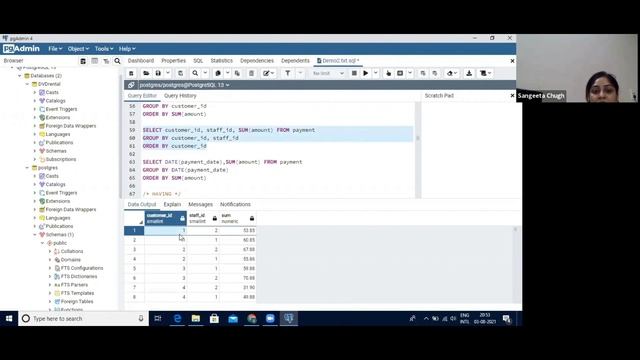Image resolution: width=640 pixels, height=360 pixels.
Task: Open the Save File dropdown arrow
Action: click(168, 73)
